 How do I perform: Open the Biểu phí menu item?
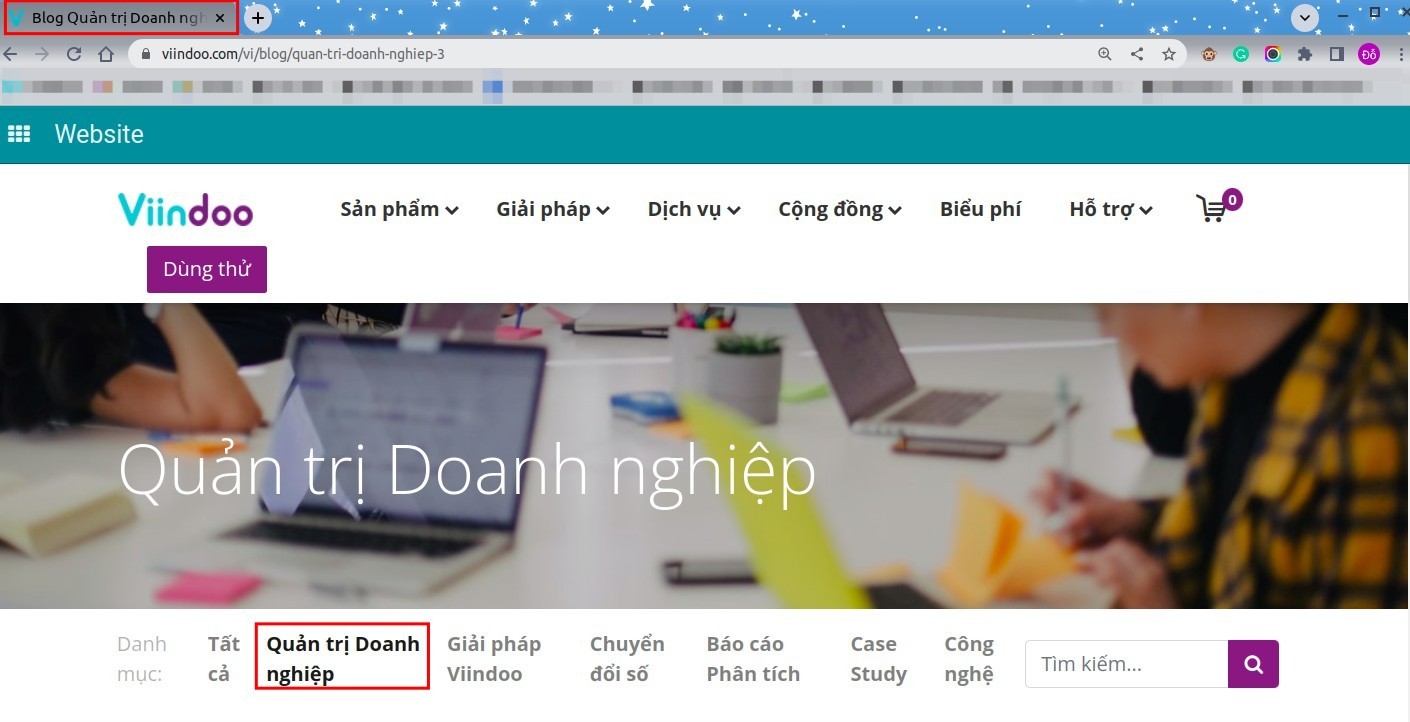click(x=980, y=208)
